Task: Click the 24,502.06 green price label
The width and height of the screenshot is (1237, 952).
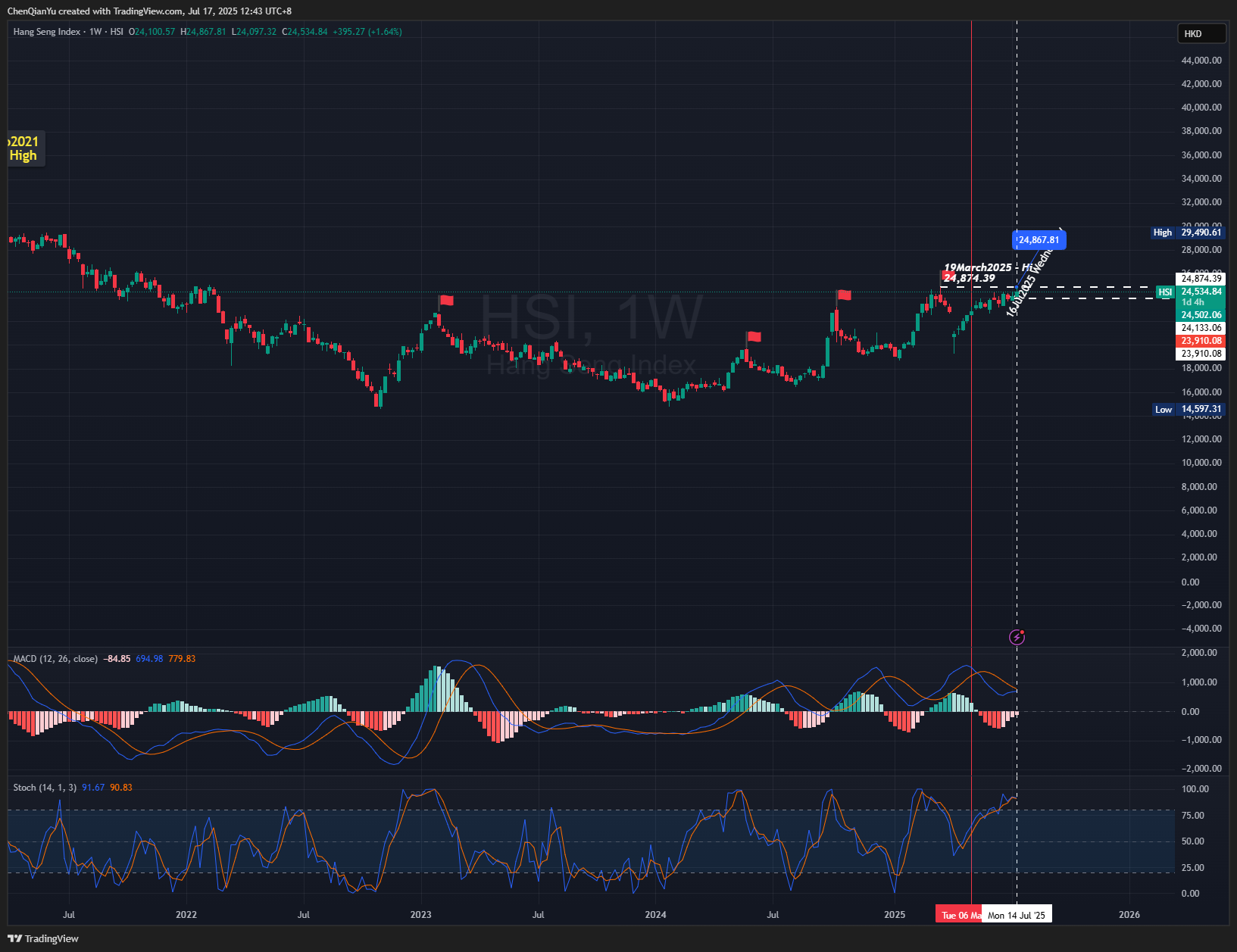Action: [x=1201, y=315]
